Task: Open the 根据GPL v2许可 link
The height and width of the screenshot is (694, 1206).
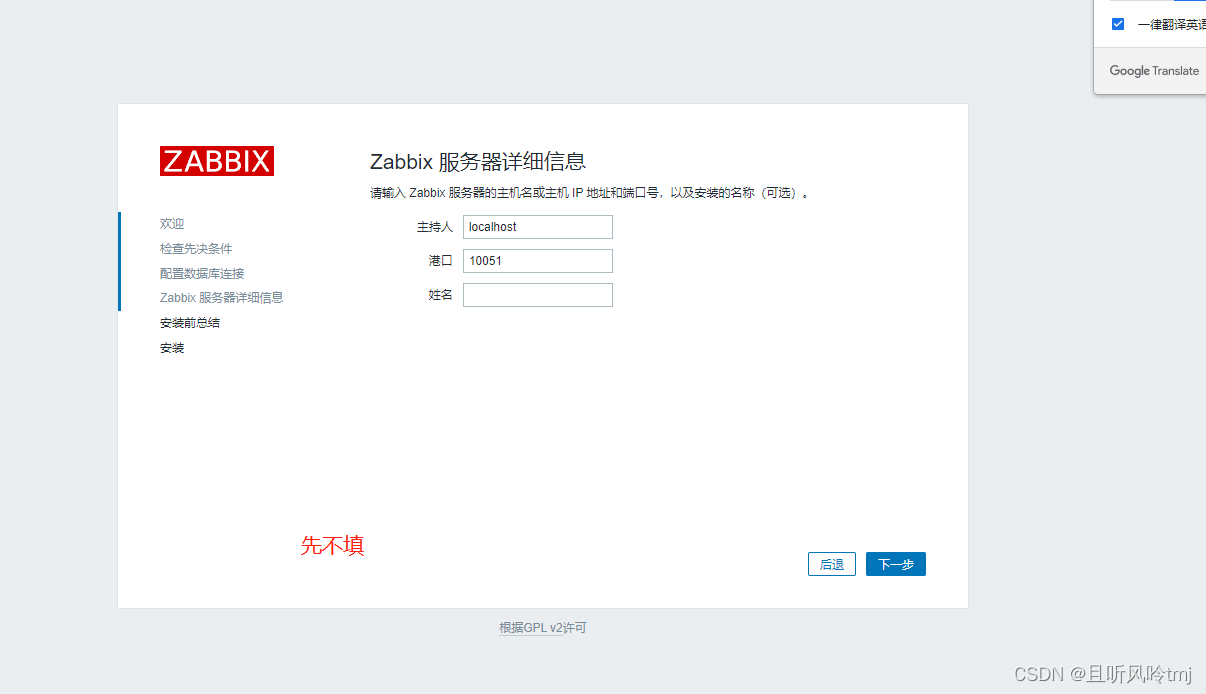Action: click(x=543, y=628)
